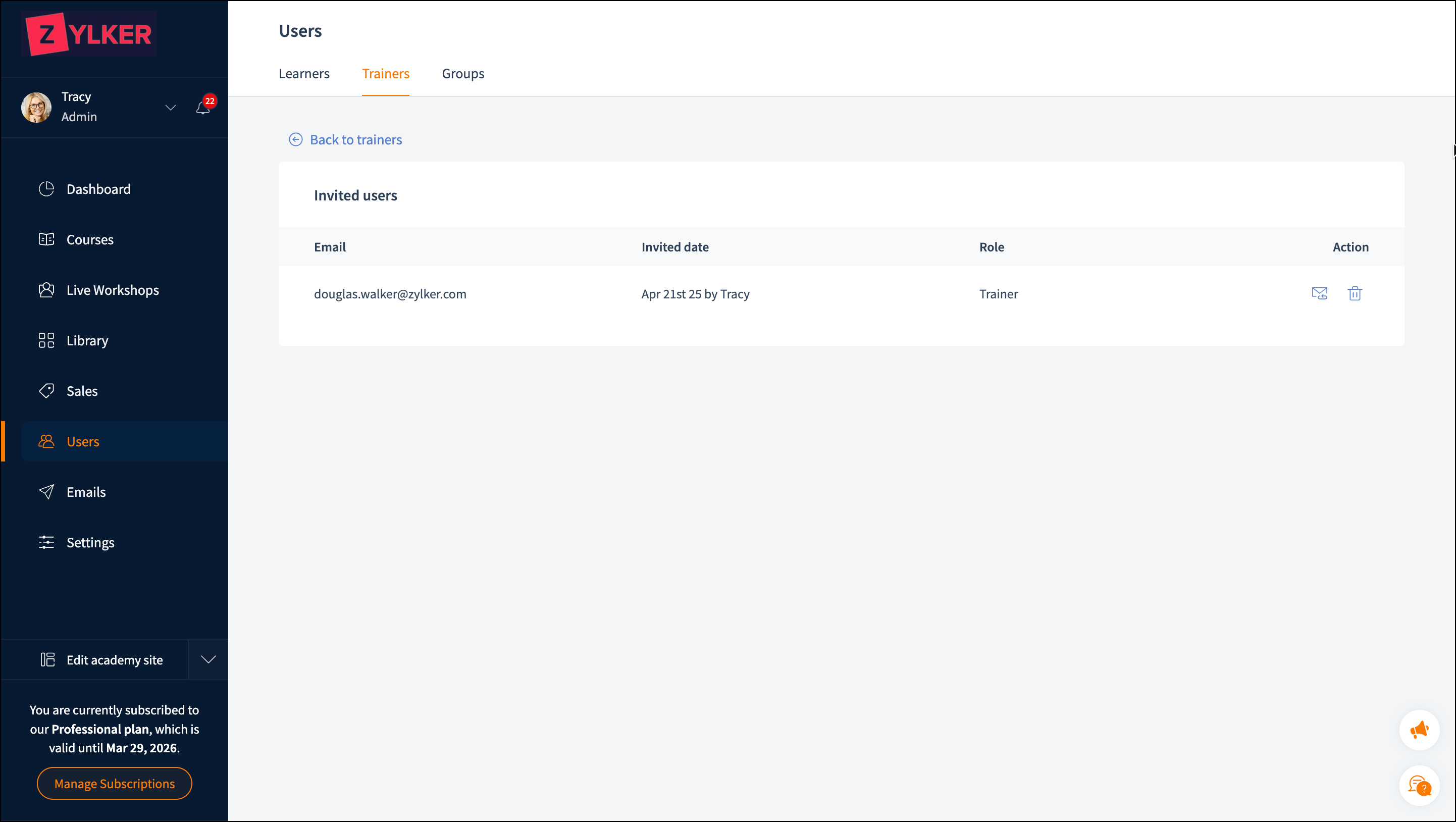This screenshot has height=822, width=1456.
Task: Click the announcements megaphone icon
Action: pyautogui.click(x=1419, y=729)
